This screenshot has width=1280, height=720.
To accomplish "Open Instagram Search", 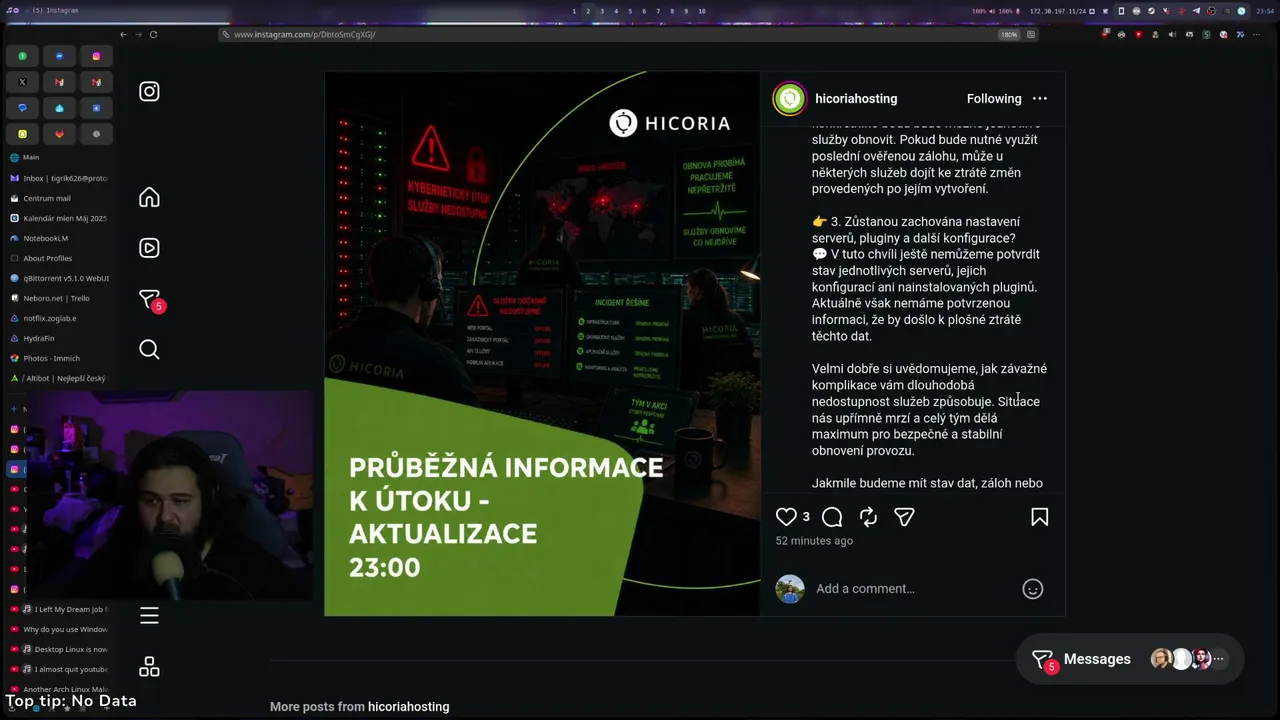I will point(149,349).
